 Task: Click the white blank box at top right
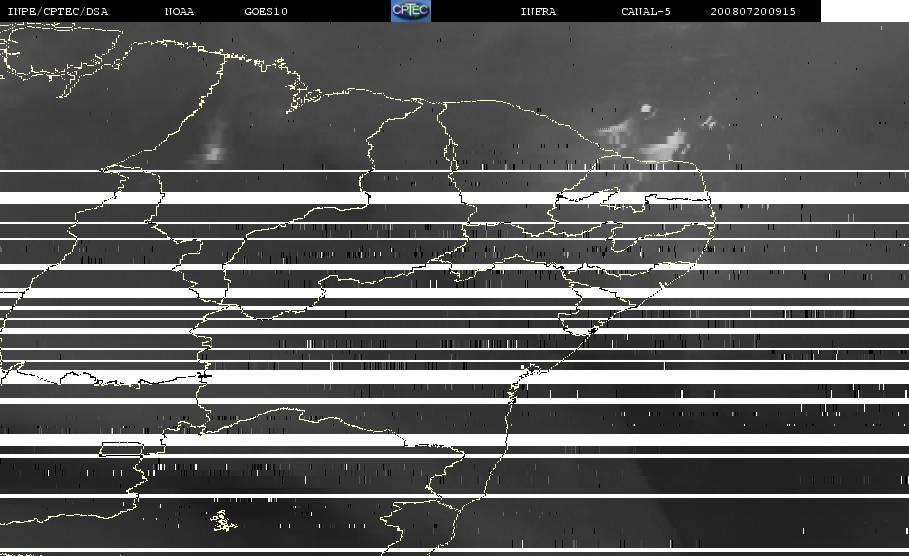pyautogui.click(x=864, y=11)
